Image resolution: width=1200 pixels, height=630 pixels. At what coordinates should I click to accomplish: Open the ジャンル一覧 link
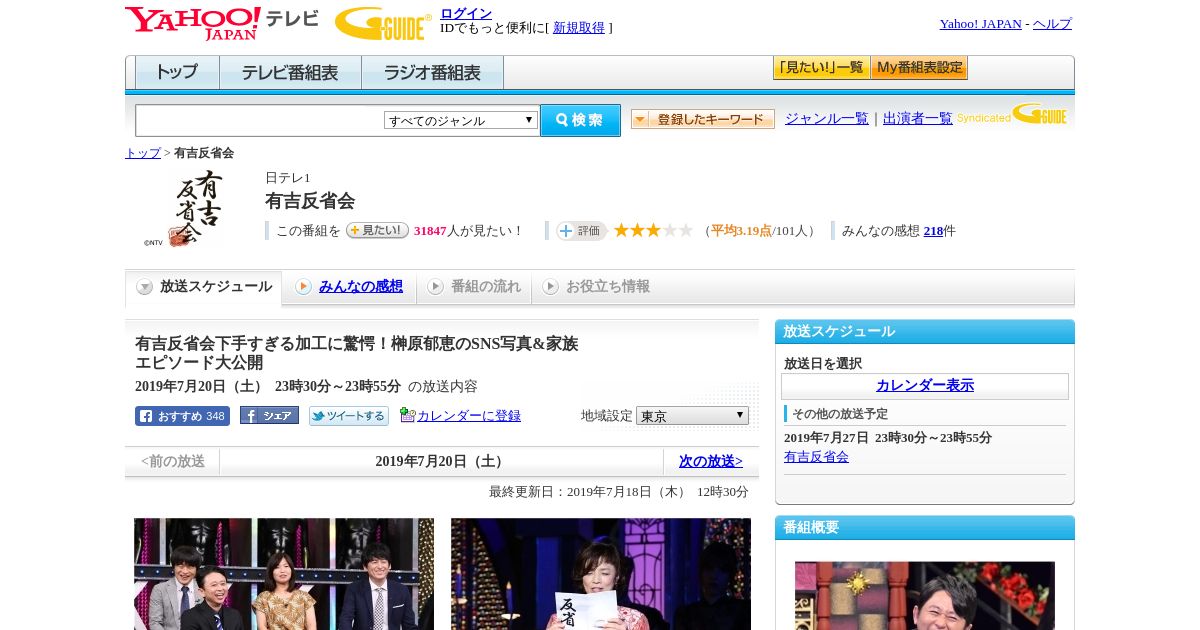coord(827,119)
